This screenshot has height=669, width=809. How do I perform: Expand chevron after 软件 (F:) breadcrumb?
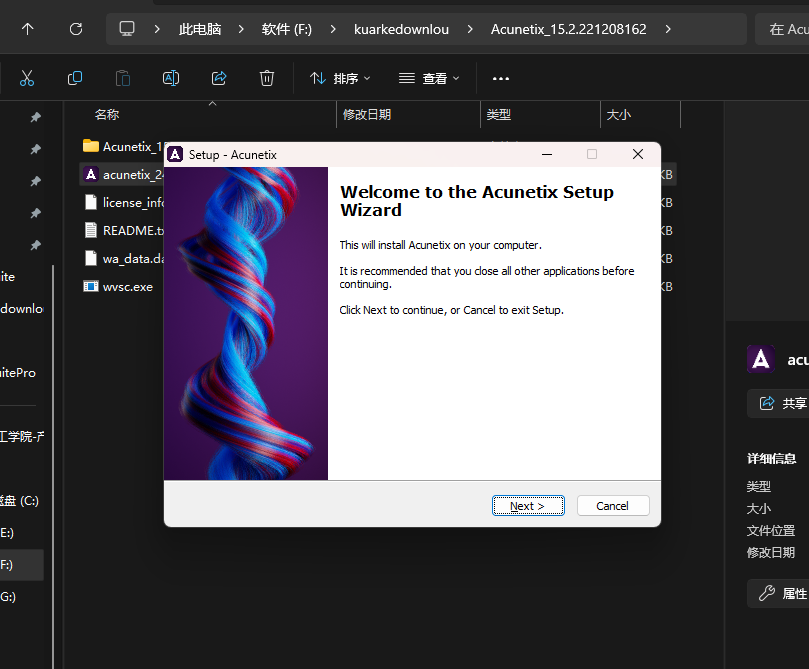pos(333,29)
